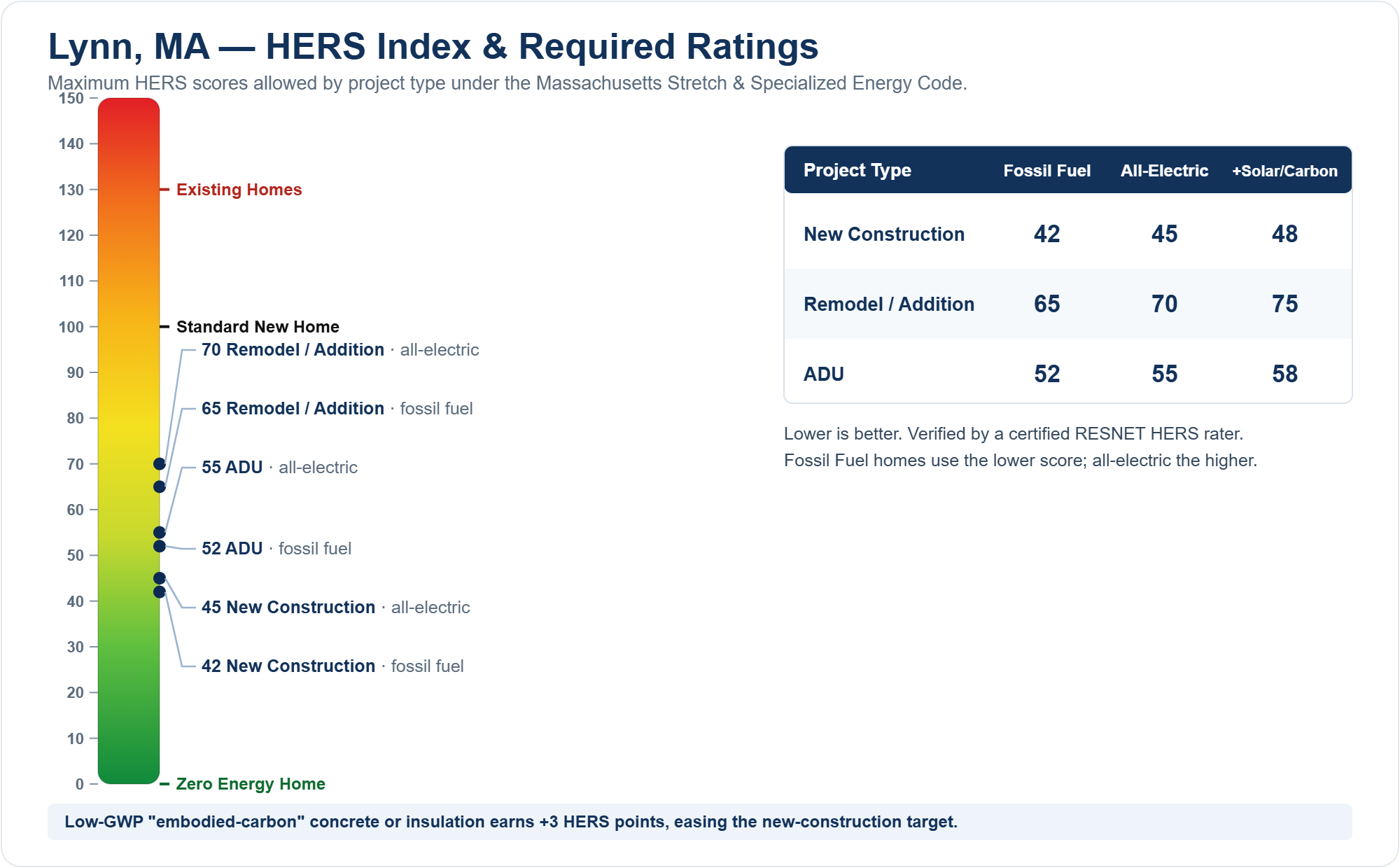Click the axis tick label 110

[x=71, y=281]
